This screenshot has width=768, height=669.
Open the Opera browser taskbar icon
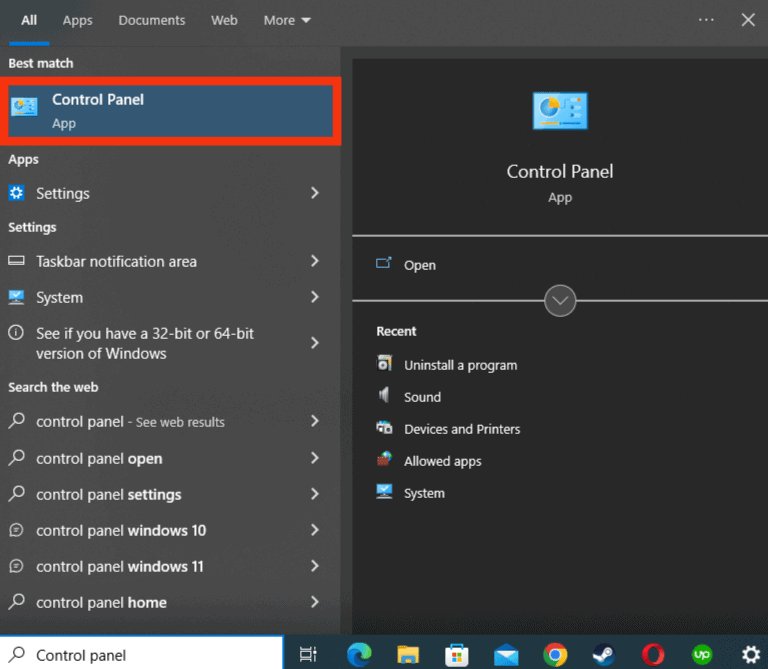653,654
